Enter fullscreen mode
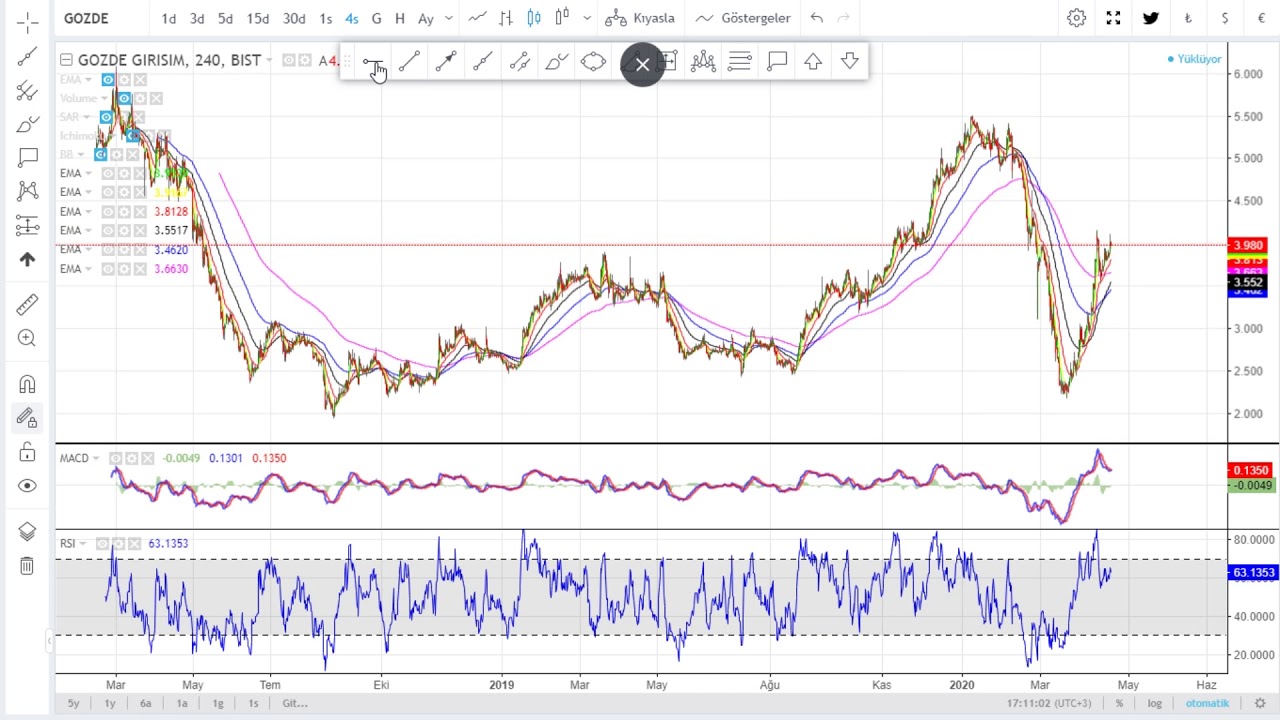The width and height of the screenshot is (1280, 720). tap(1113, 18)
